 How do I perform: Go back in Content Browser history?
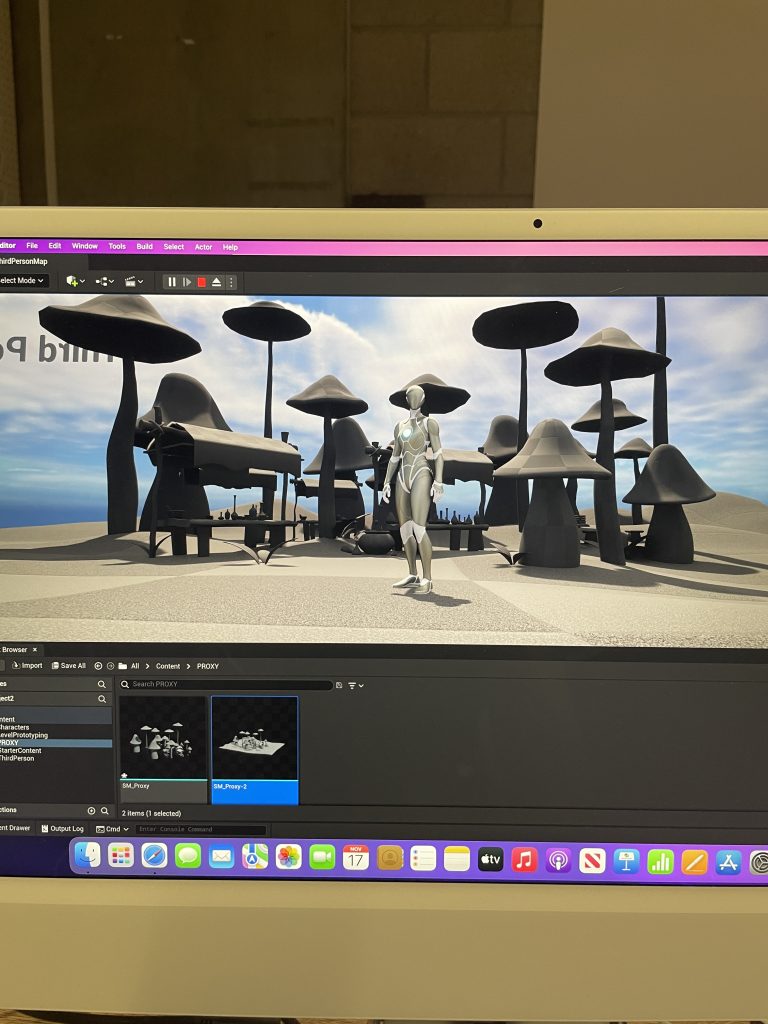coord(98,666)
